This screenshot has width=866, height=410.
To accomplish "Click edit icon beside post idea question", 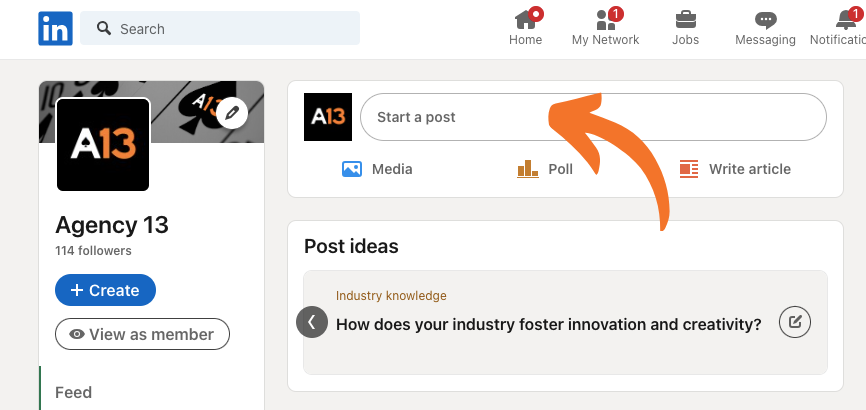I will 795,322.
